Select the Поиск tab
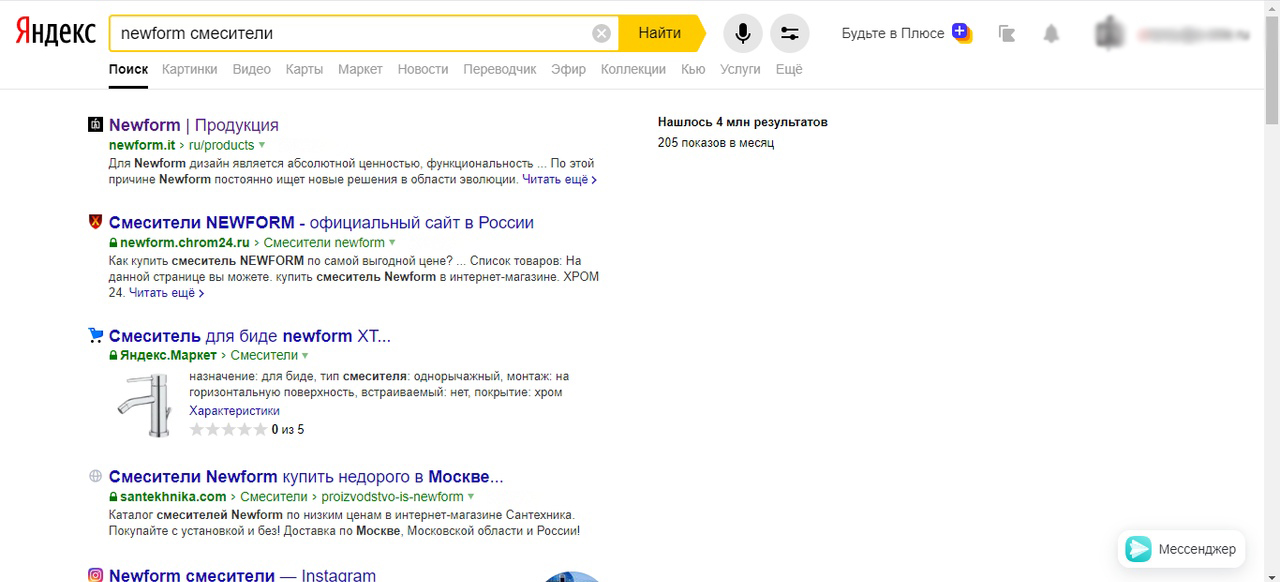The height and width of the screenshot is (582, 1280). [x=128, y=69]
